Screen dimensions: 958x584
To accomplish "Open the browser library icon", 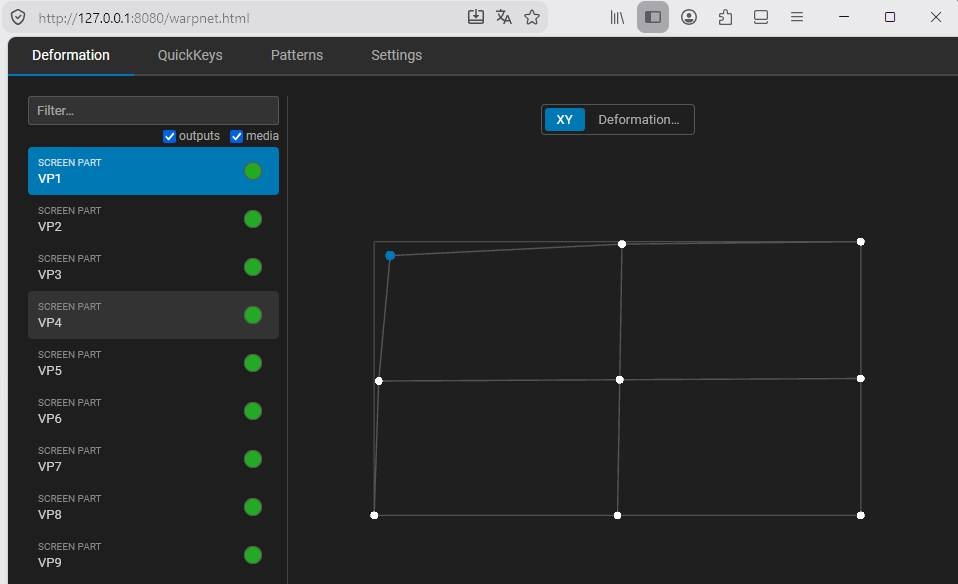I will 617,17.
